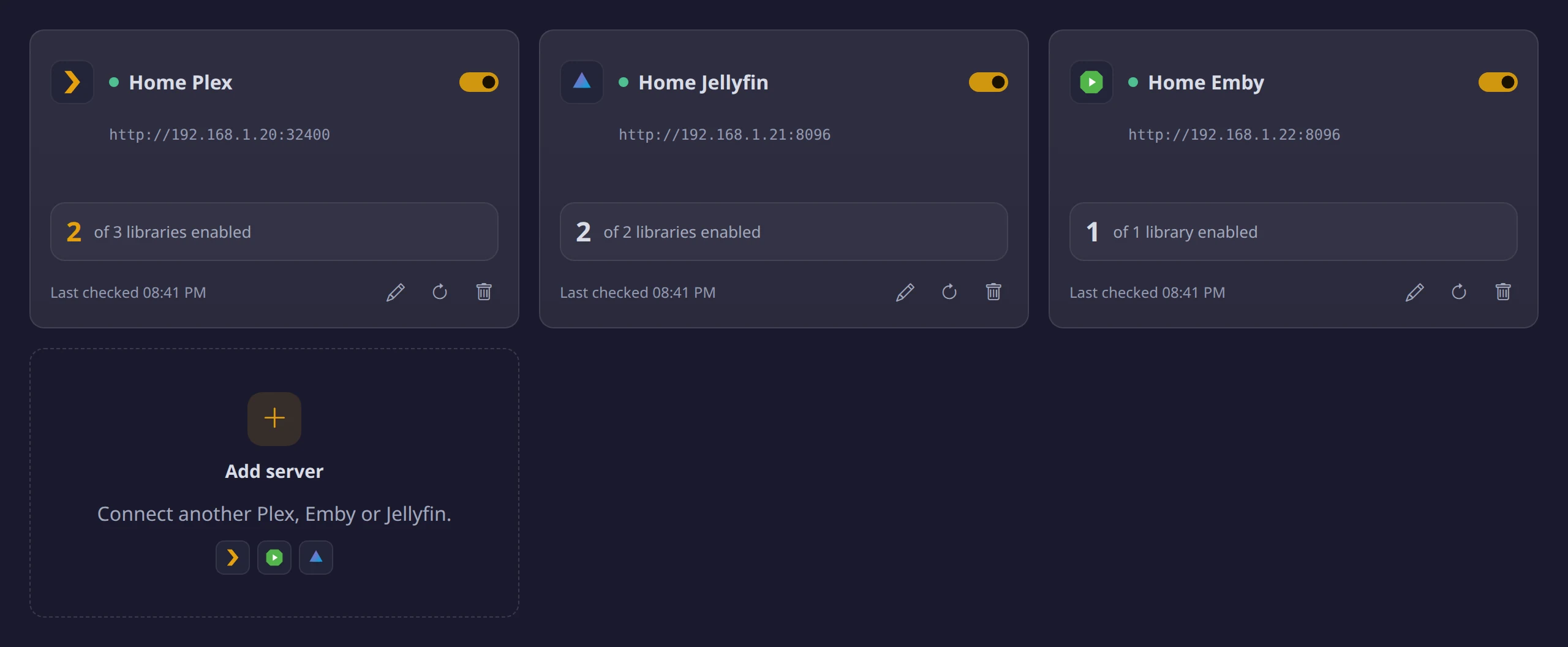Image resolution: width=1568 pixels, height=647 pixels.
Task: Edit the Home Jellyfin server
Action: pos(905,292)
